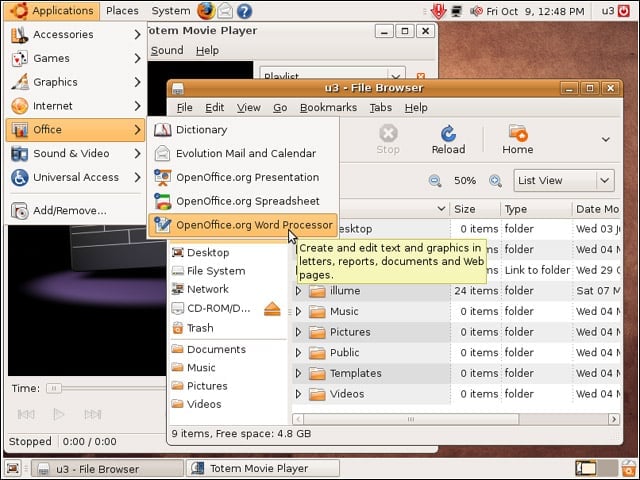Click the horizontal scrollbar in file list

click(411, 419)
